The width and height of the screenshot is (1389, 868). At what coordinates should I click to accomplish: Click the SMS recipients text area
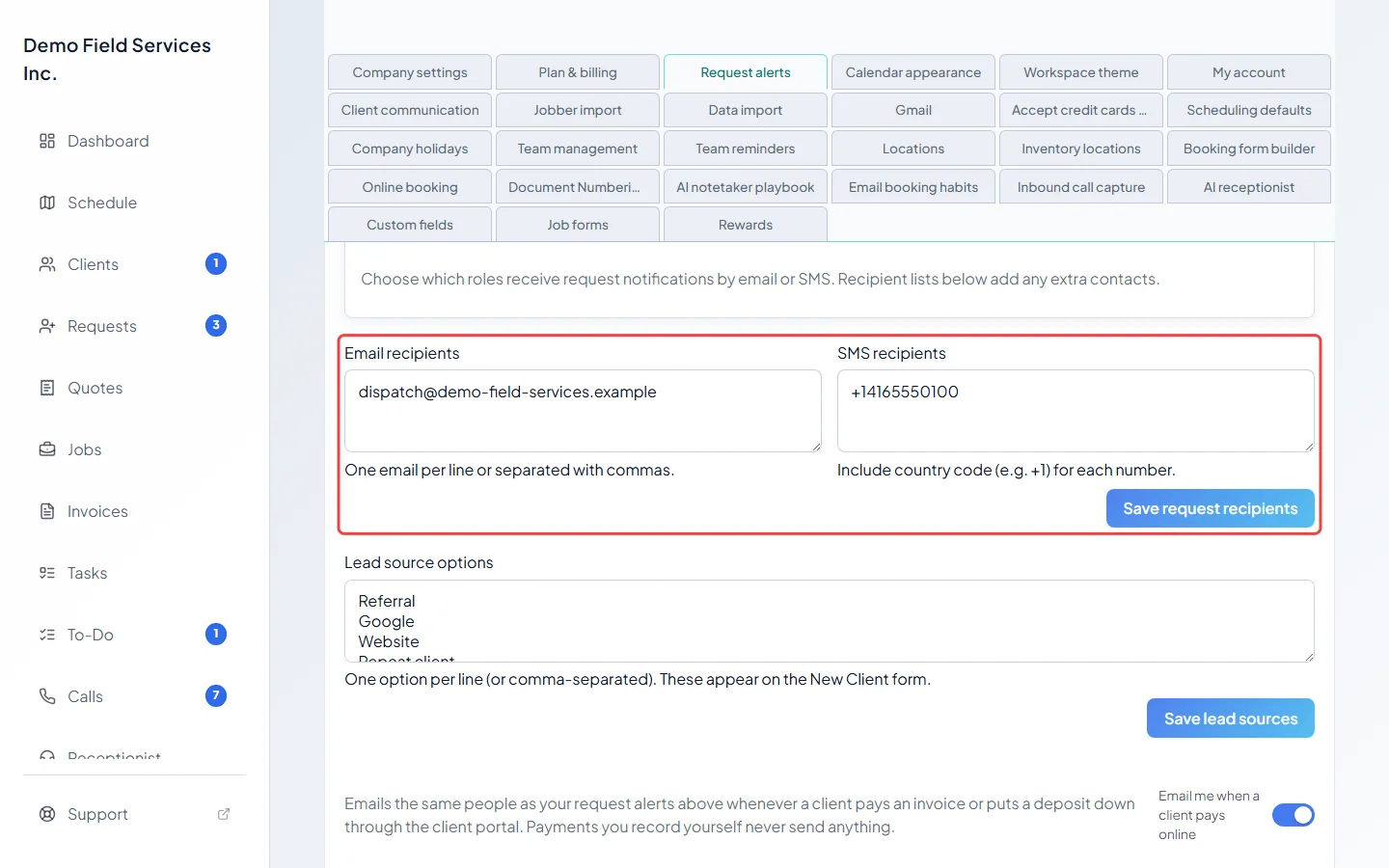pos(1076,411)
